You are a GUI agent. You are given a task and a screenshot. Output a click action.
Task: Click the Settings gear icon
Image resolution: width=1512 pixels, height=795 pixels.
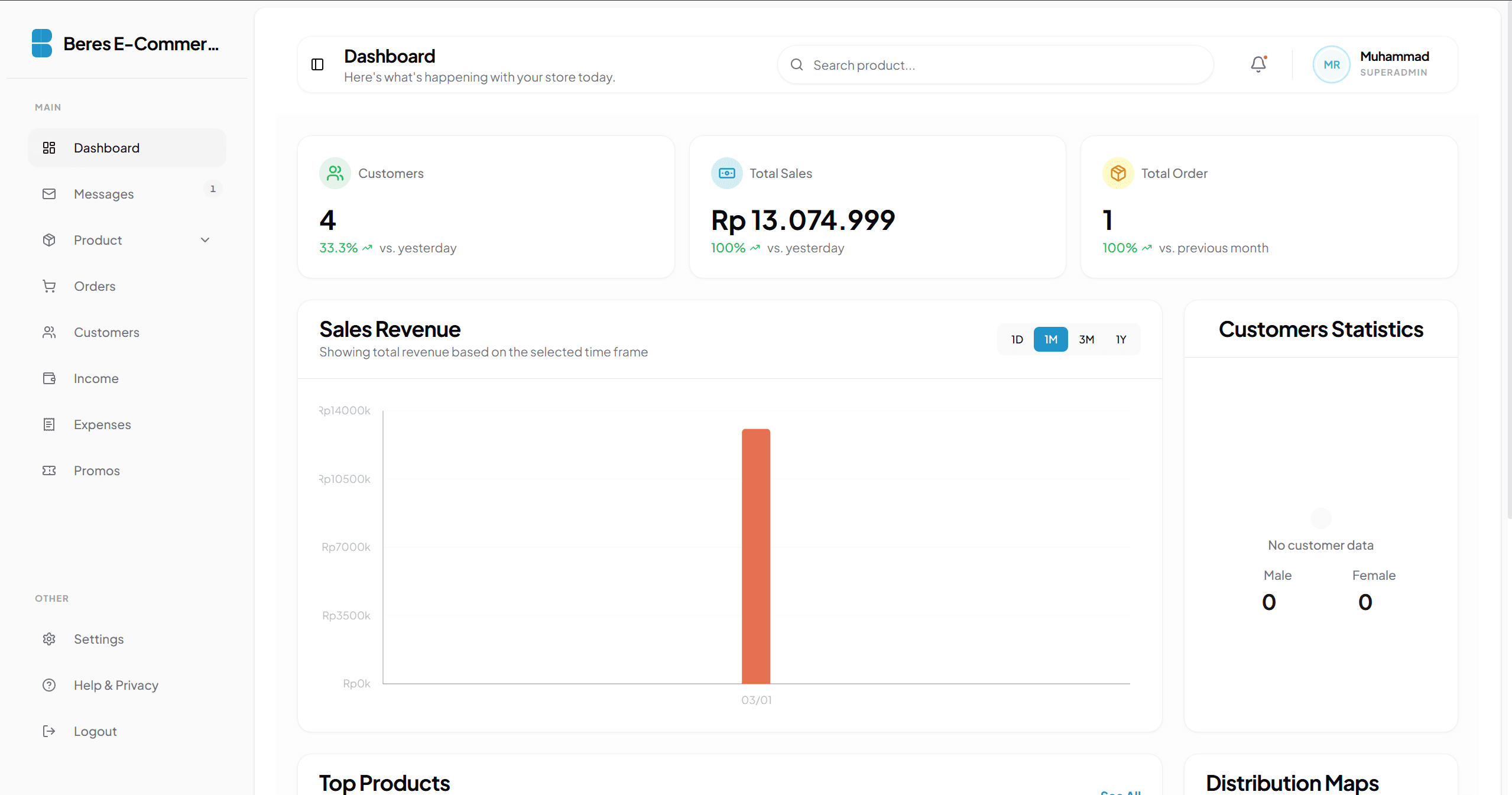tap(49, 639)
